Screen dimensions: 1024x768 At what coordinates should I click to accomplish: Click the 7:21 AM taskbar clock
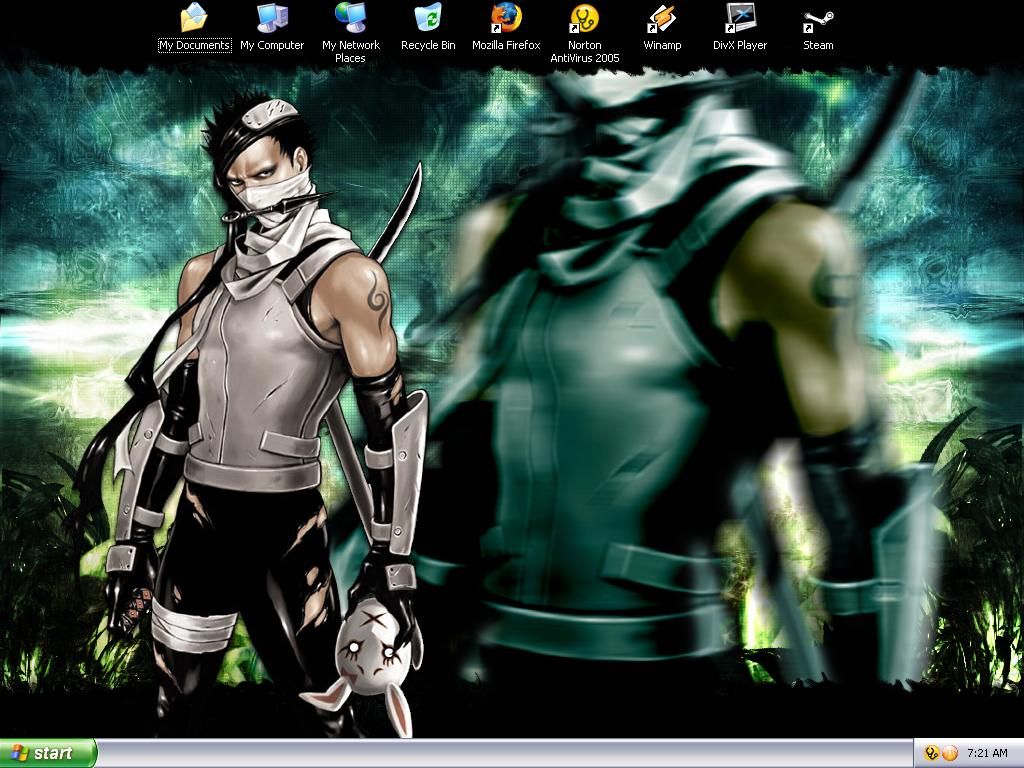987,753
